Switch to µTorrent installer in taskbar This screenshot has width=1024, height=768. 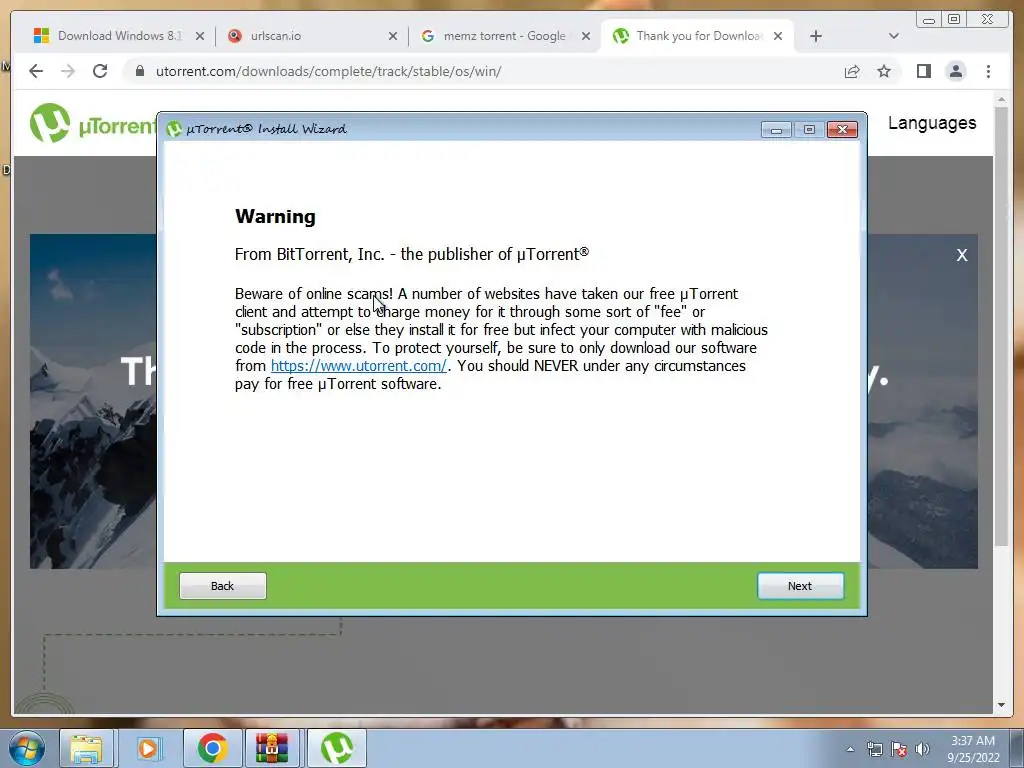click(x=337, y=748)
